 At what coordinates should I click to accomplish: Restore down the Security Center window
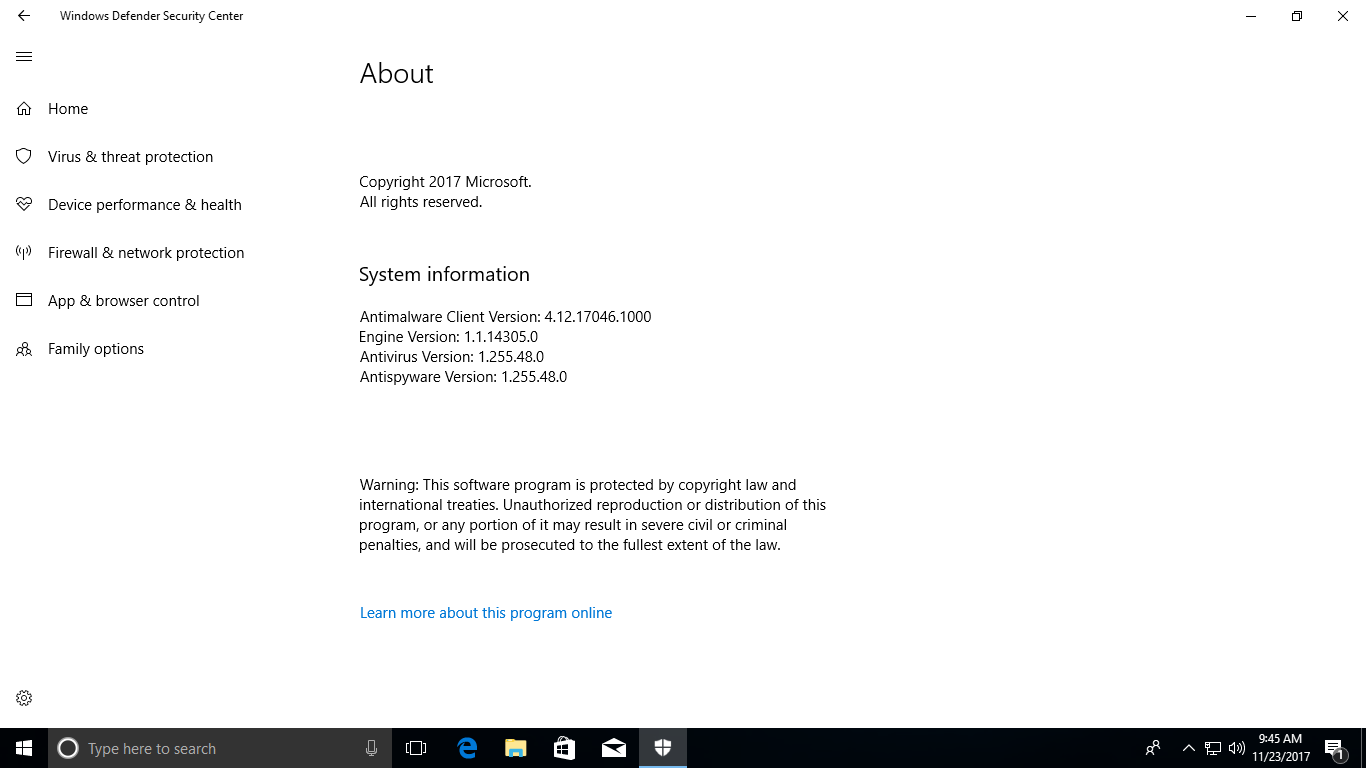tap(1297, 16)
